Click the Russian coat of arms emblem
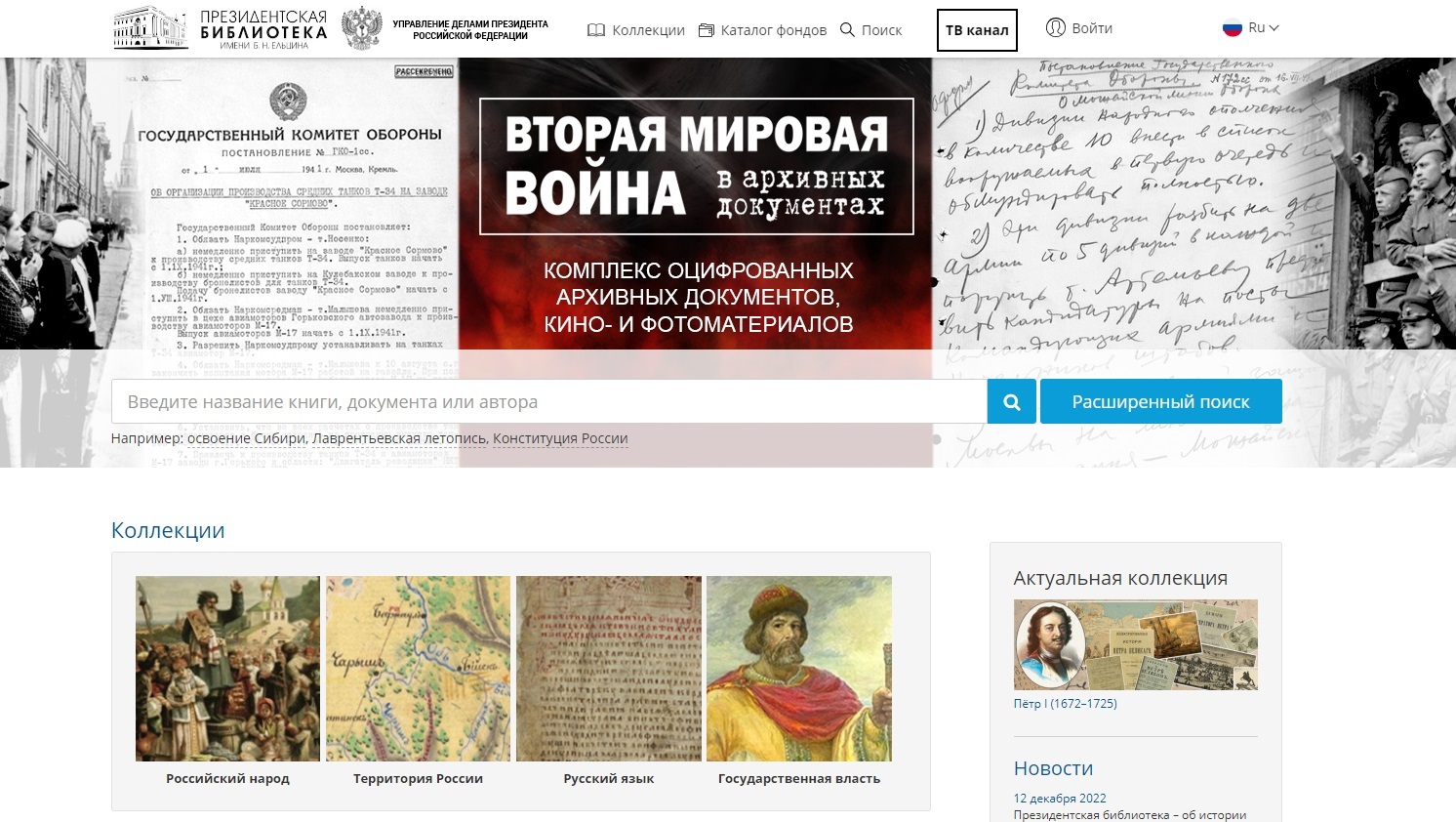This screenshot has width=1456, height=822. click(361, 28)
